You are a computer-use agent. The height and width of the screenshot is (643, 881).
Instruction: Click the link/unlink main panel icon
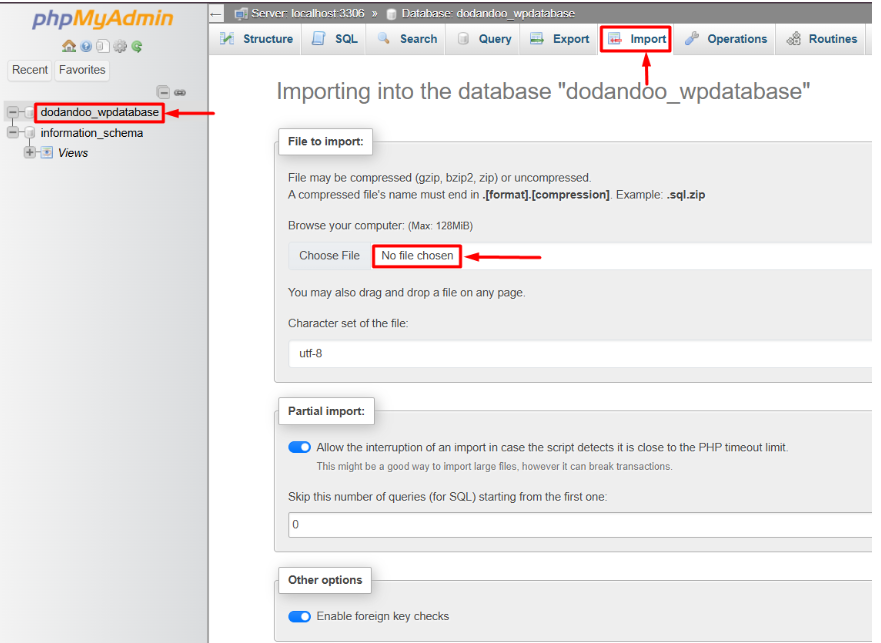(180, 92)
